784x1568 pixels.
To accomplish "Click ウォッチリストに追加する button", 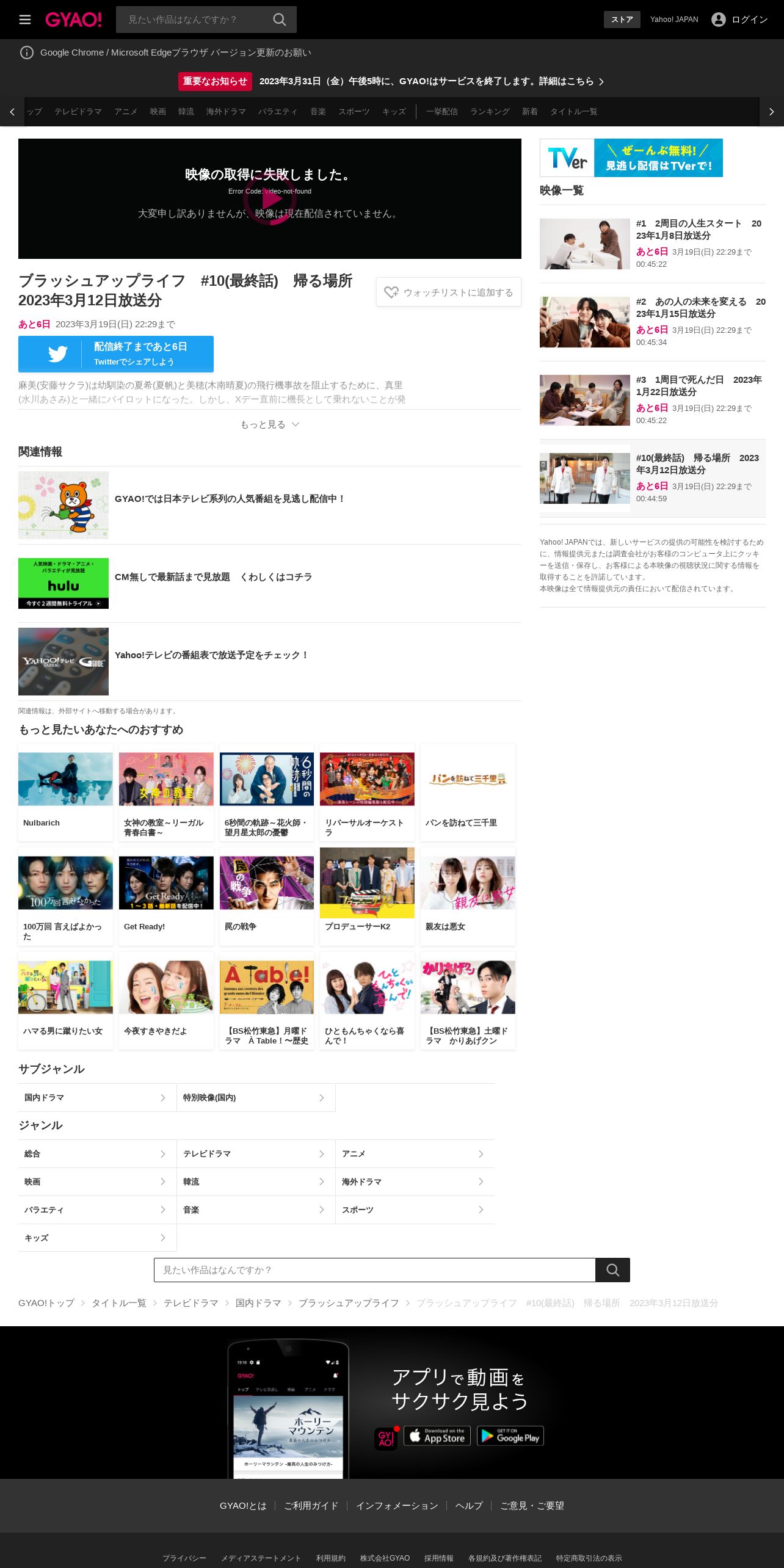I will pos(449,292).
